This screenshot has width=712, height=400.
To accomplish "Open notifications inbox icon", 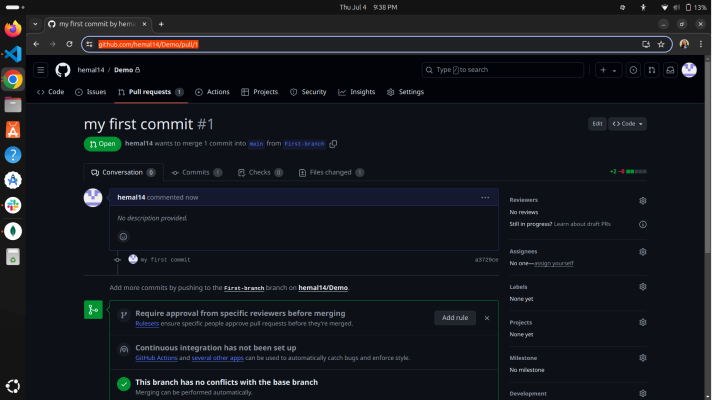I will point(670,70).
